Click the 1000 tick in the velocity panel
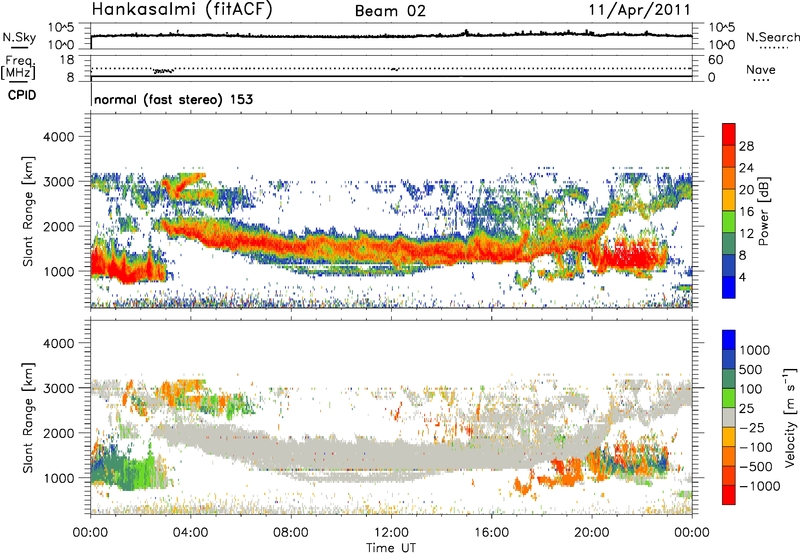Viewport: 800px width, 554px height. (58, 478)
